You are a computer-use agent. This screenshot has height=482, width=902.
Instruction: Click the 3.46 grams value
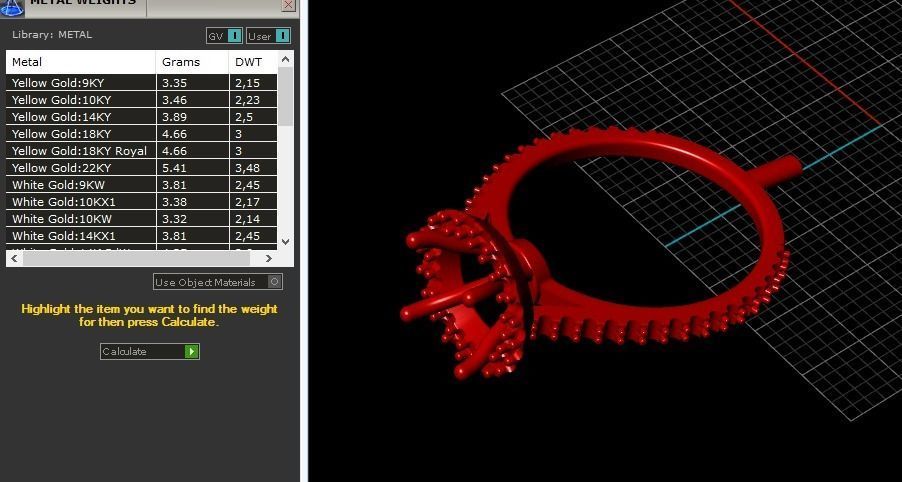pos(174,100)
